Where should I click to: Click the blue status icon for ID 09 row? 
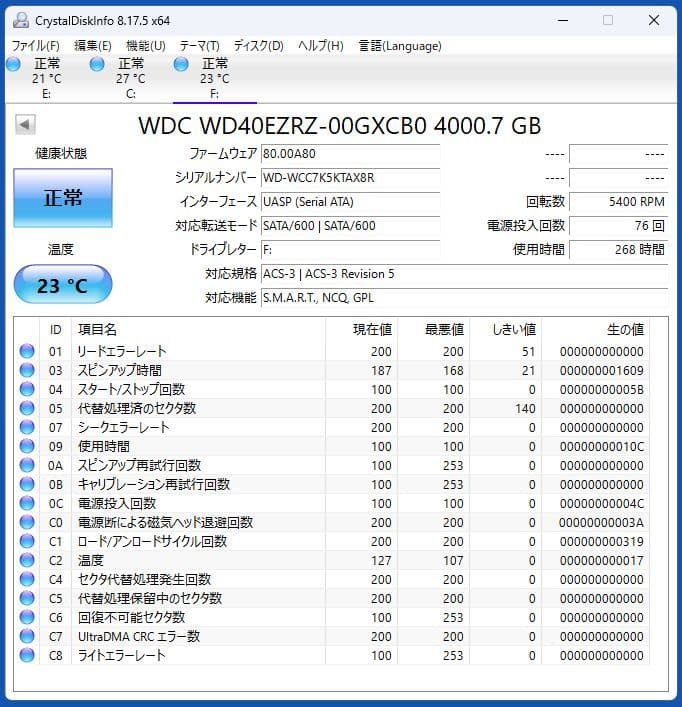click(27, 446)
